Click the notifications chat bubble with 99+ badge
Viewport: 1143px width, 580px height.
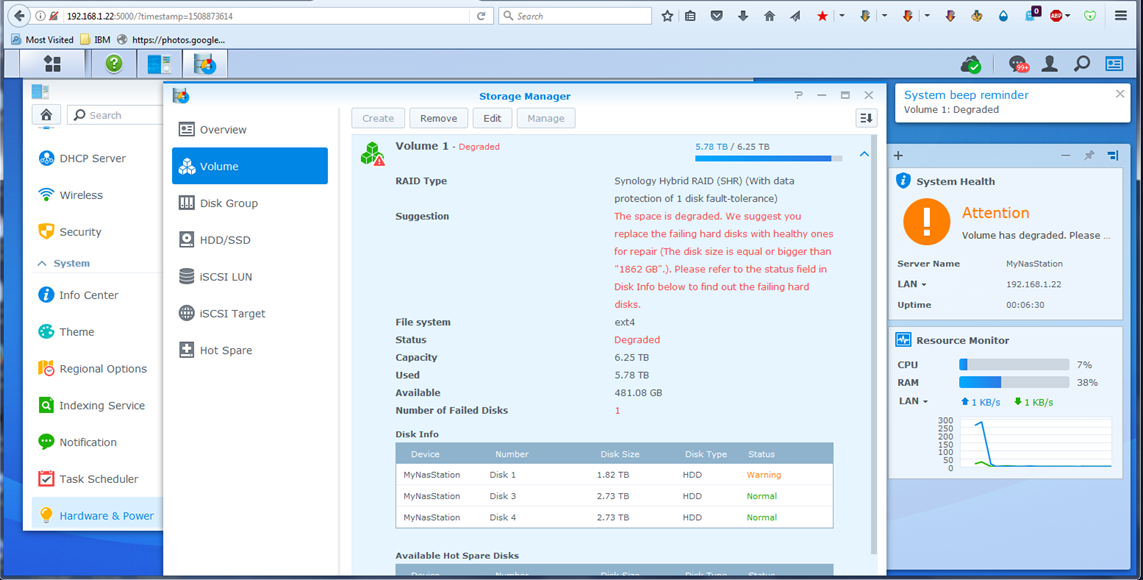coord(1018,64)
